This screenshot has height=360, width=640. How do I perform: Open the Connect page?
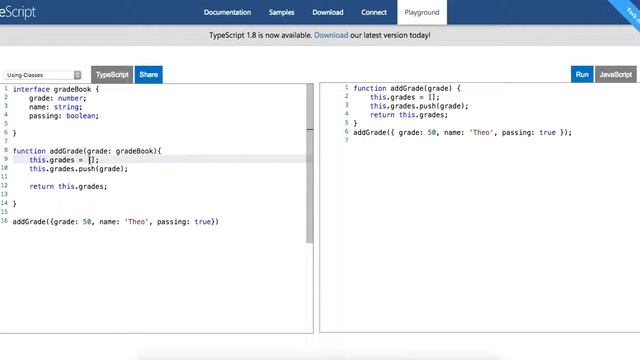[374, 12]
